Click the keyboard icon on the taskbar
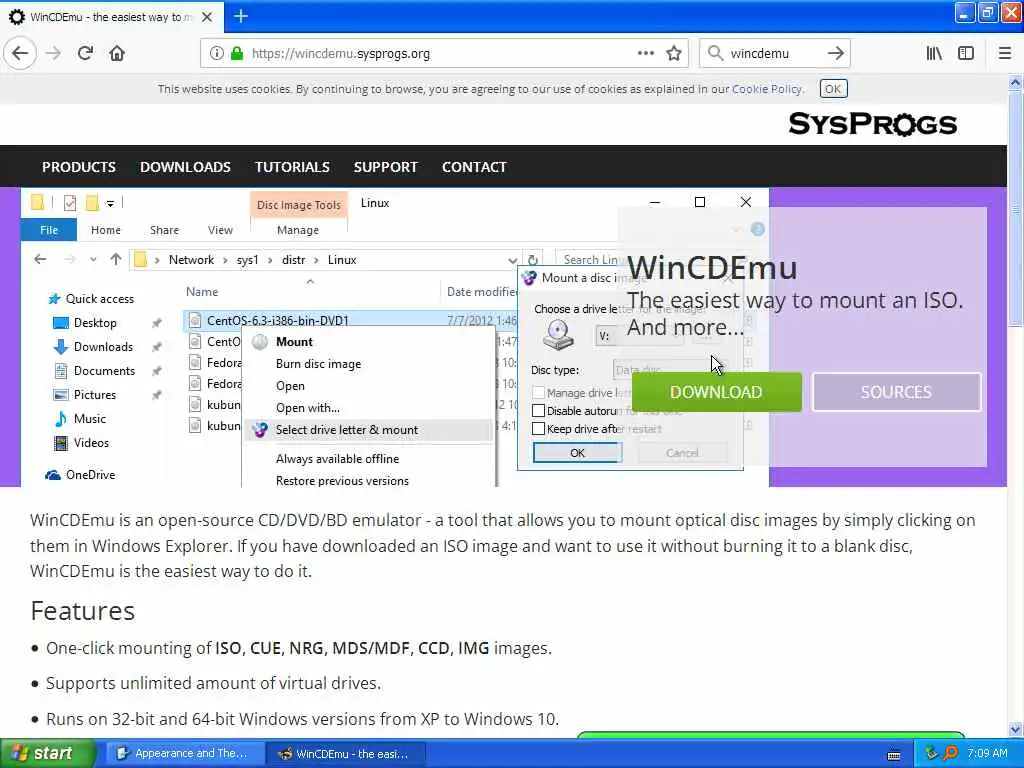The height and width of the screenshot is (768, 1024). (894, 755)
